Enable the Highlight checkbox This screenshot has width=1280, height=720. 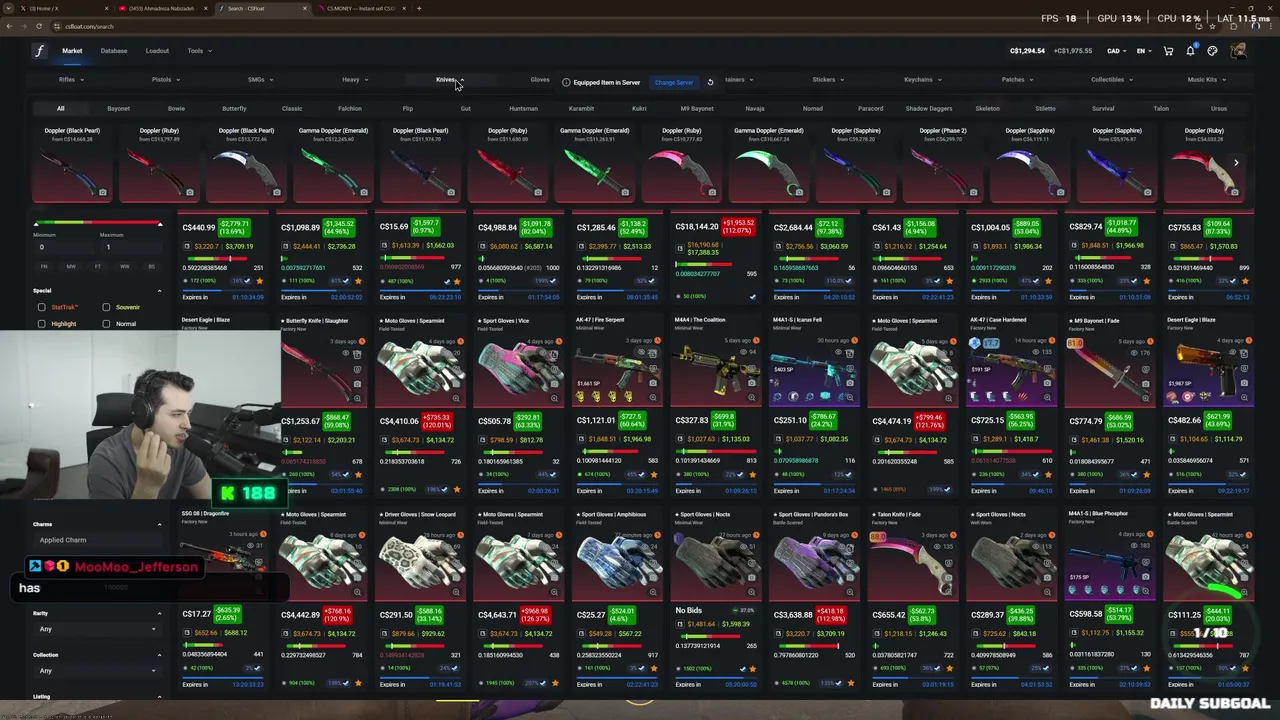(x=41, y=323)
